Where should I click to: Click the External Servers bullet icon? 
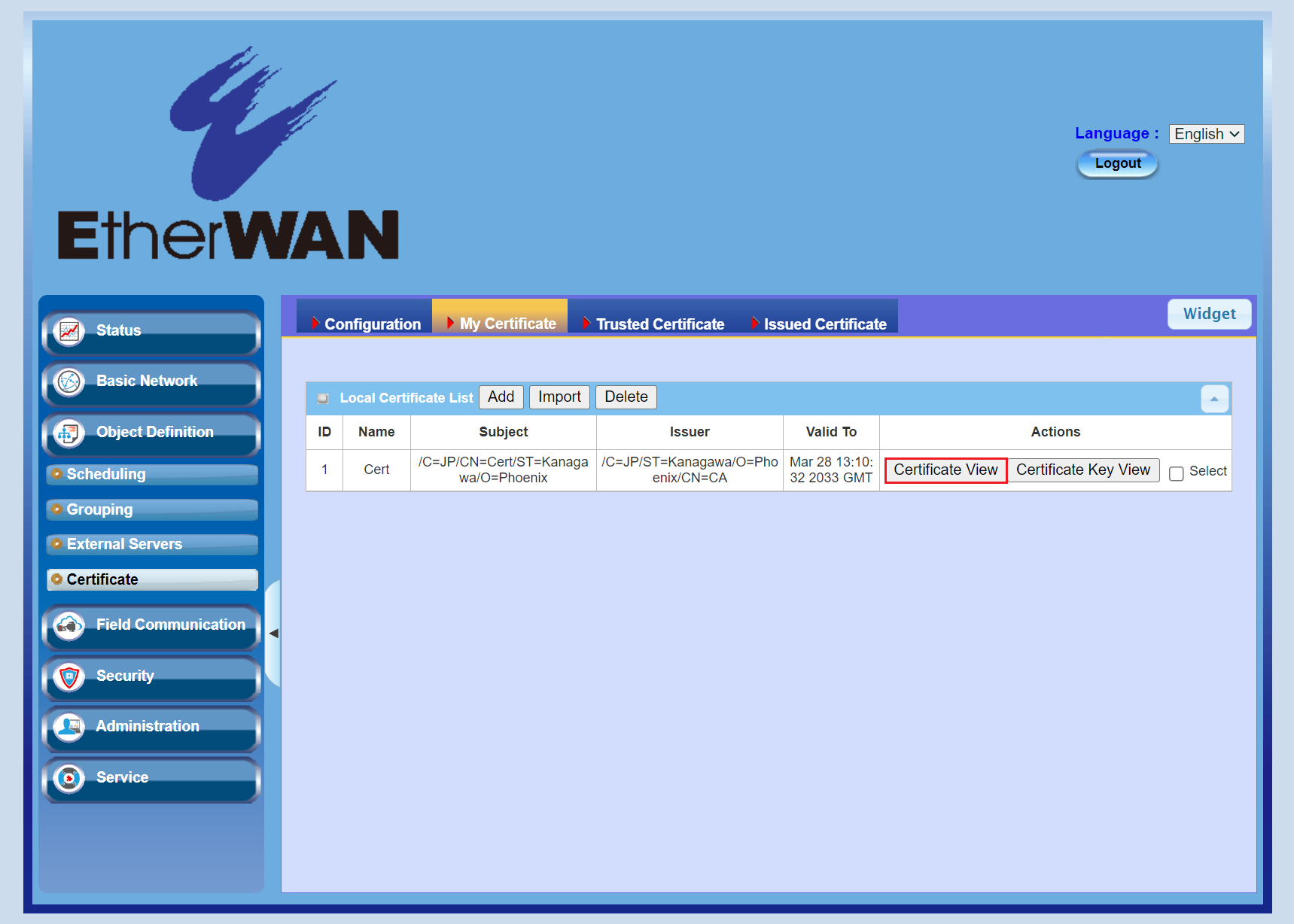tap(56, 544)
